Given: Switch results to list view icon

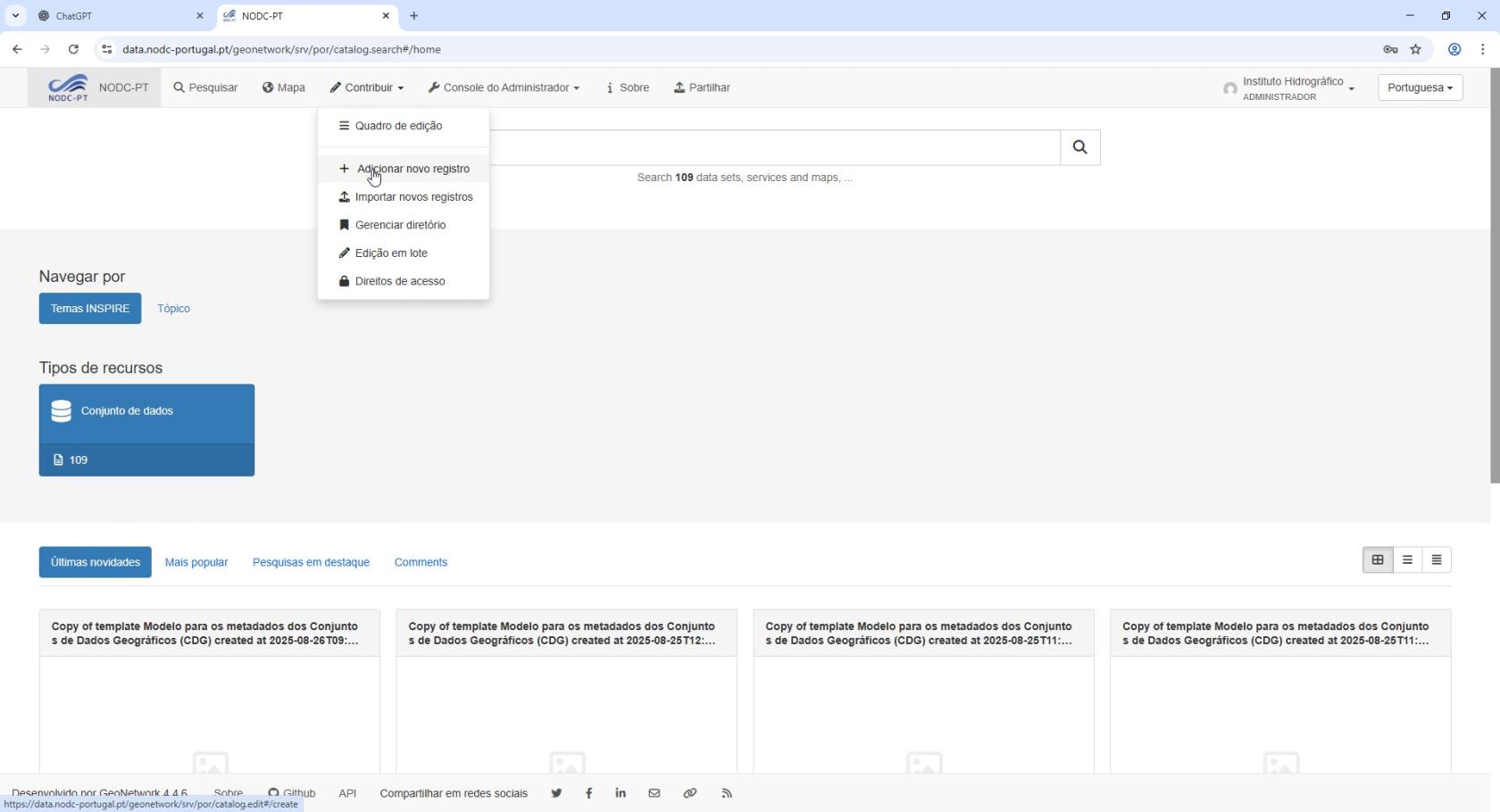Looking at the screenshot, I should (1407, 560).
